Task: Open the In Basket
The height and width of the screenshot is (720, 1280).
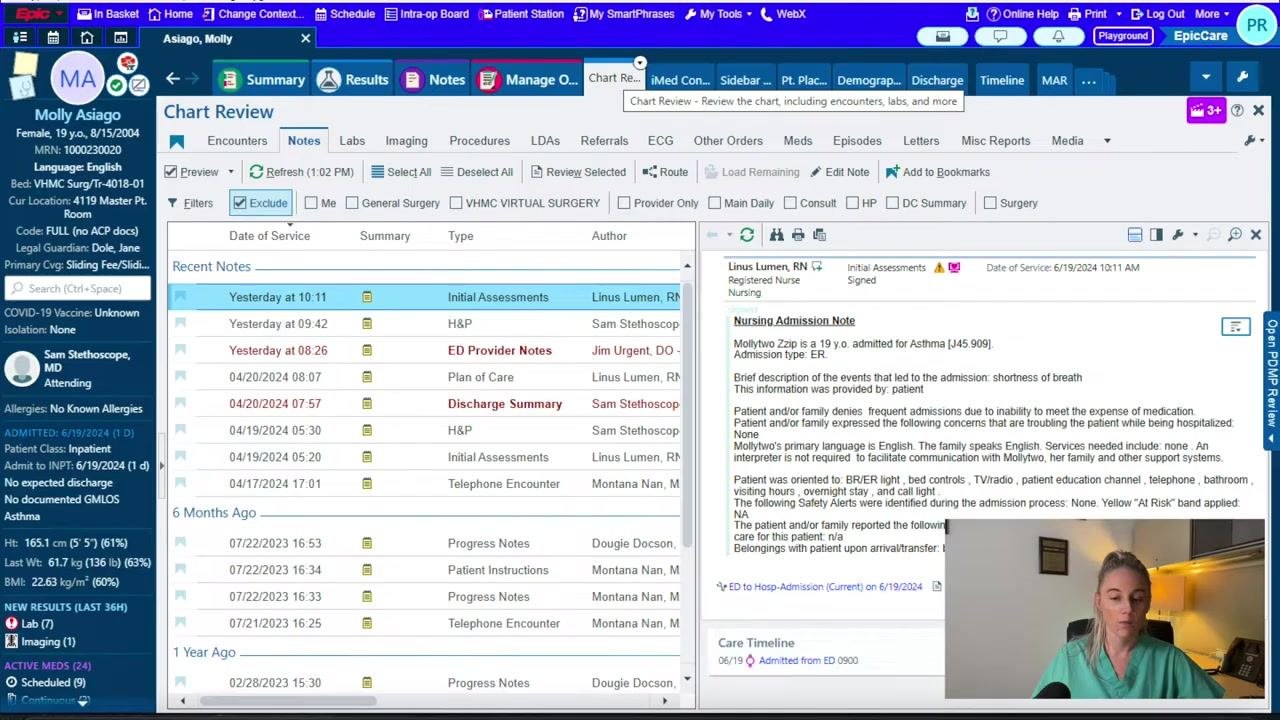Action: pyautogui.click(x=108, y=14)
